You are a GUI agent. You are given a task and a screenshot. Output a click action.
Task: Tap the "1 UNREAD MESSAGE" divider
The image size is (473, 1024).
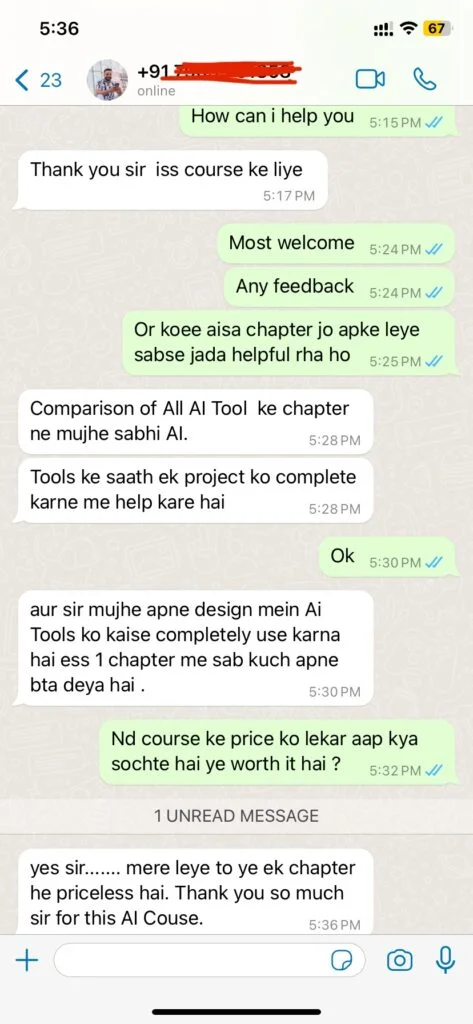point(236,816)
